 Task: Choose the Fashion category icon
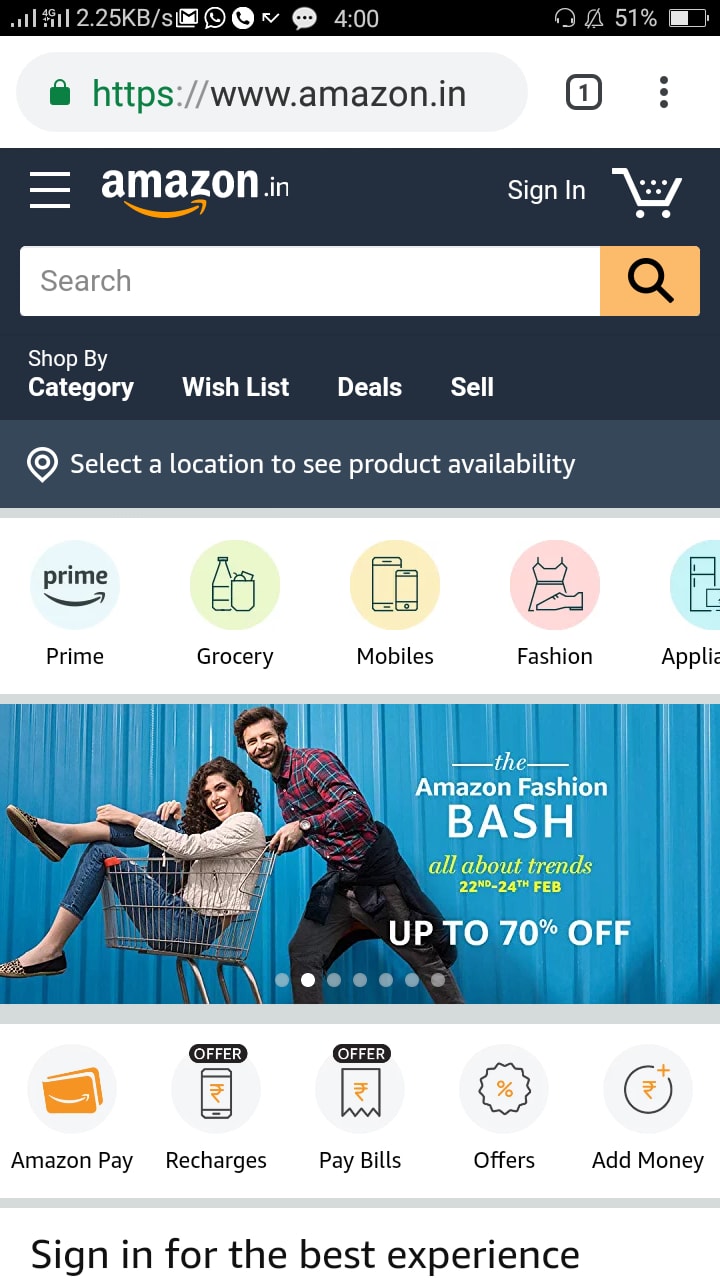(x=555, y=585)
